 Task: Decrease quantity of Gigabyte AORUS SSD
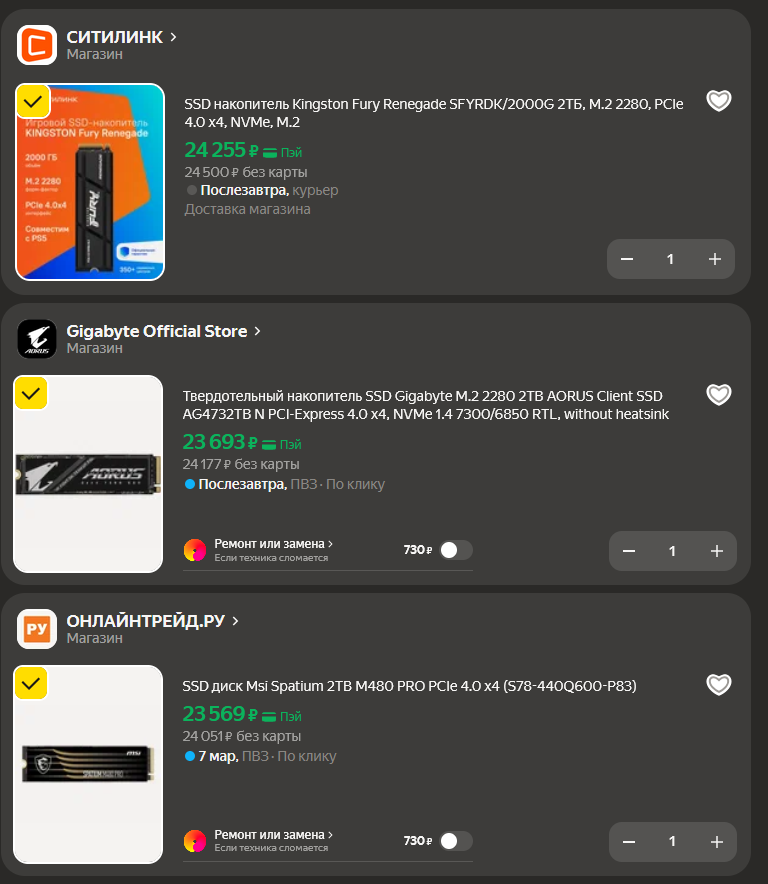pyautogui.click(x=629, y=551)
